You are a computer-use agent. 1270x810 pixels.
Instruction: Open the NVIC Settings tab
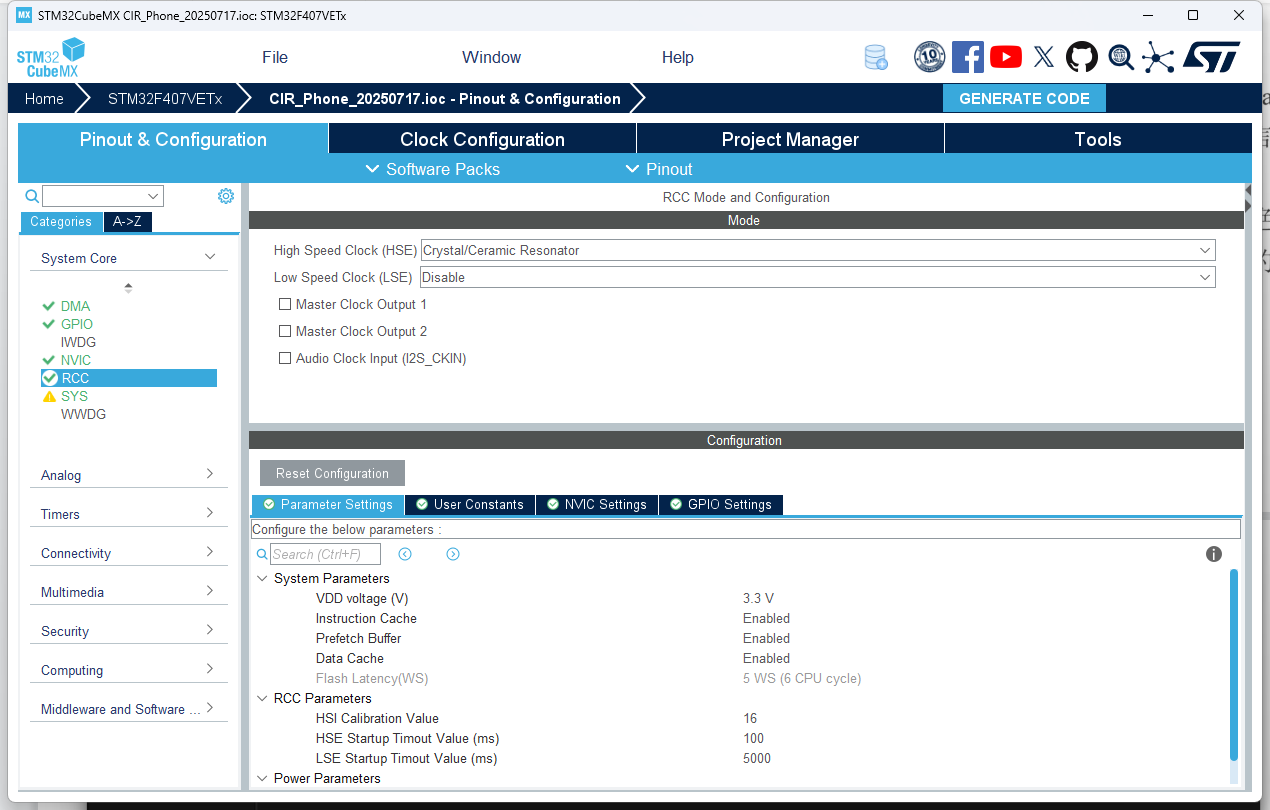(596, 505)
